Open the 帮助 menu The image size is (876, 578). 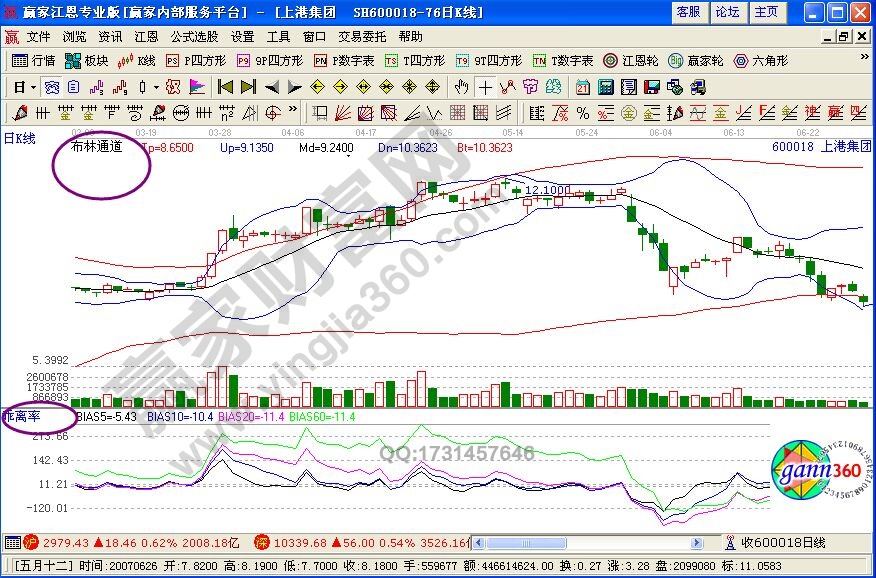pos(411,37)
